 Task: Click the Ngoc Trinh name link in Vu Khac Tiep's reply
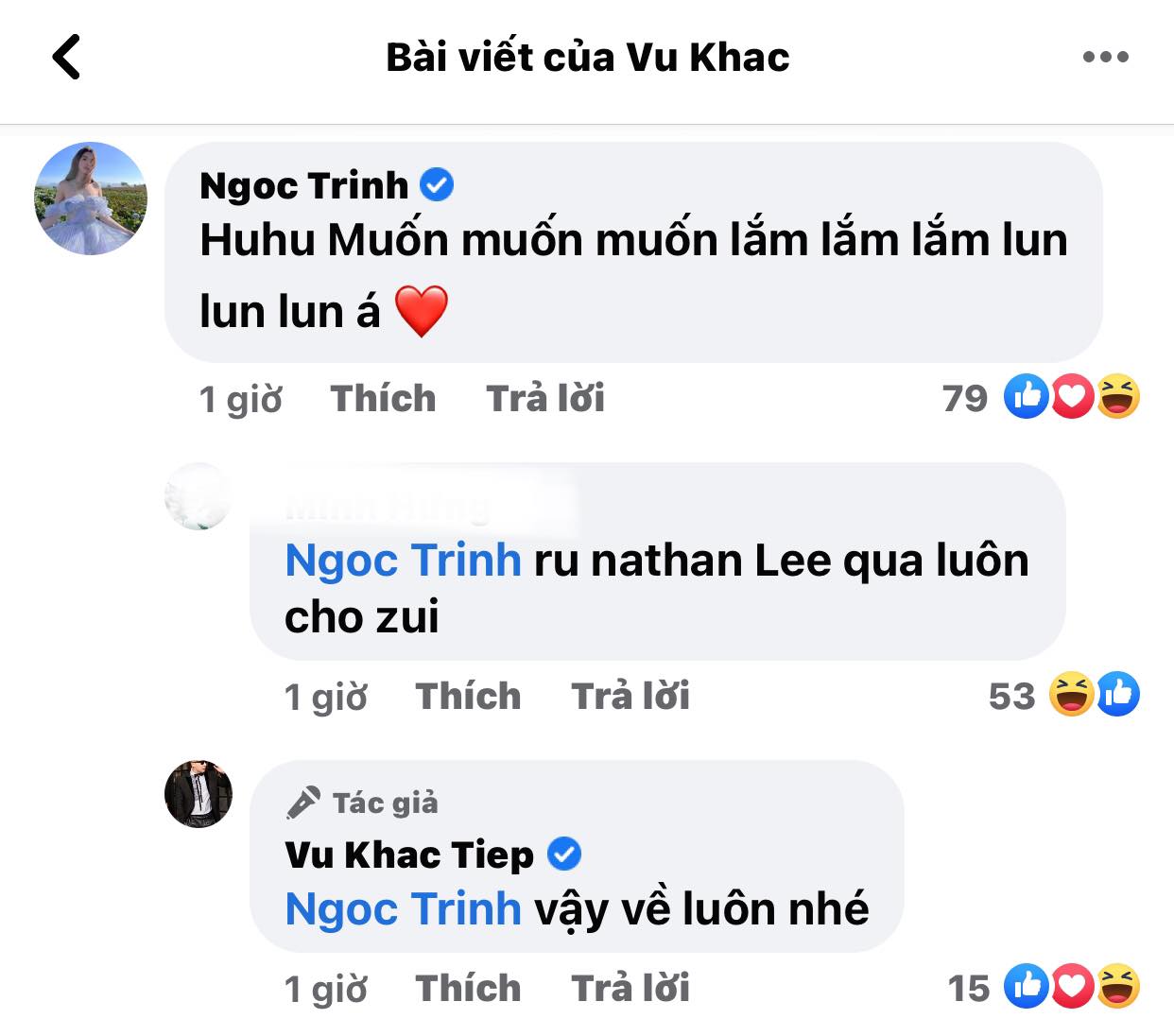[x=403, y=908]
